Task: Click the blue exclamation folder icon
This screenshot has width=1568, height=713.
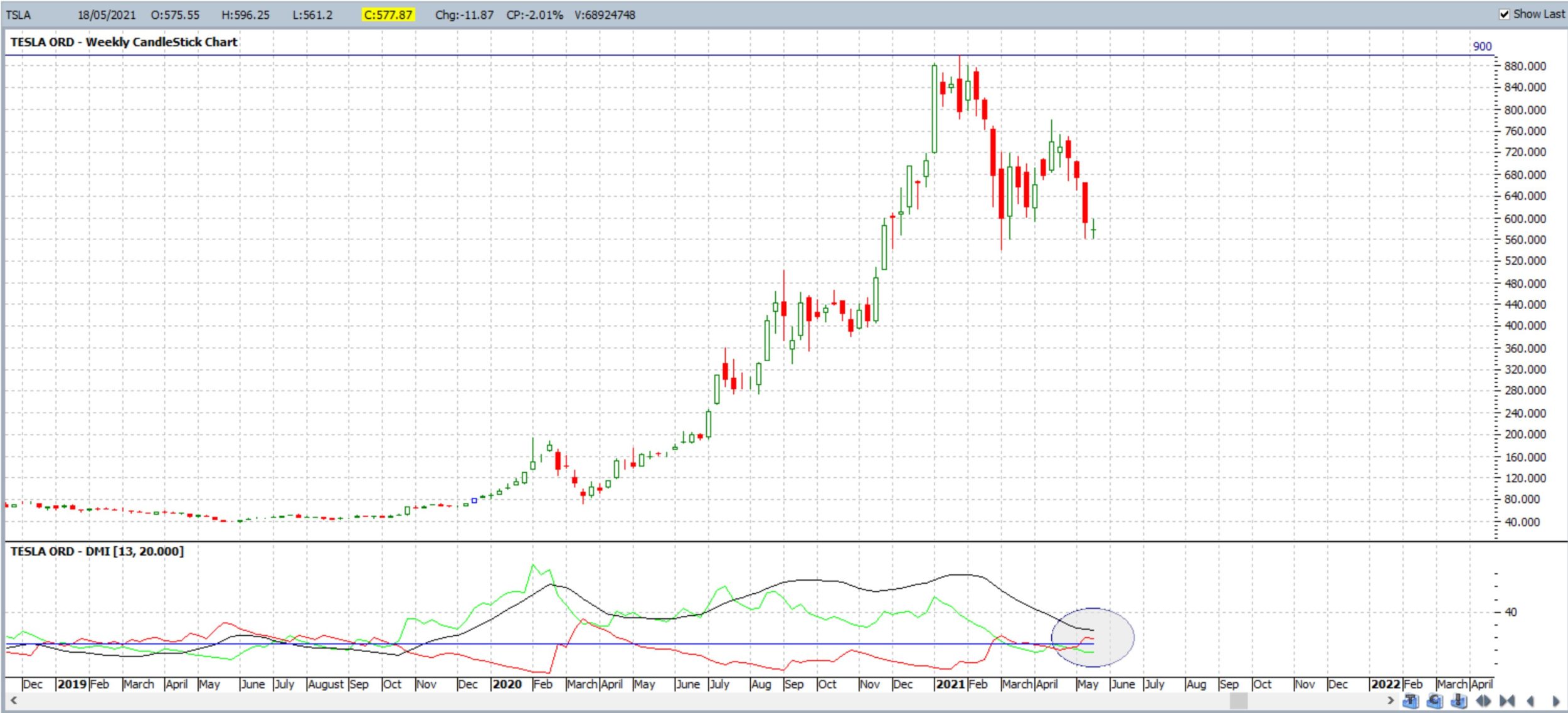Action: coord(1459,700)
